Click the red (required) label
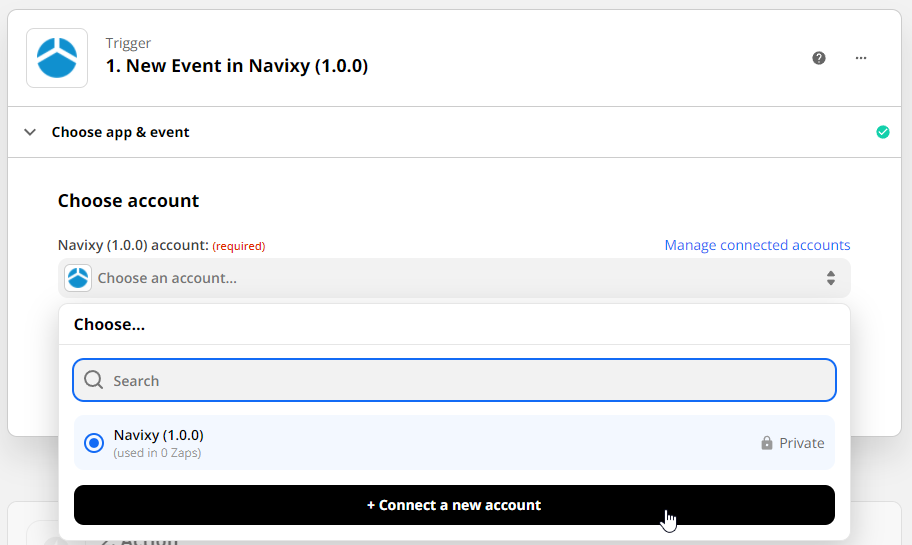Image resolution: width=912 pixels, height=545 pixels. pos(238,246)
